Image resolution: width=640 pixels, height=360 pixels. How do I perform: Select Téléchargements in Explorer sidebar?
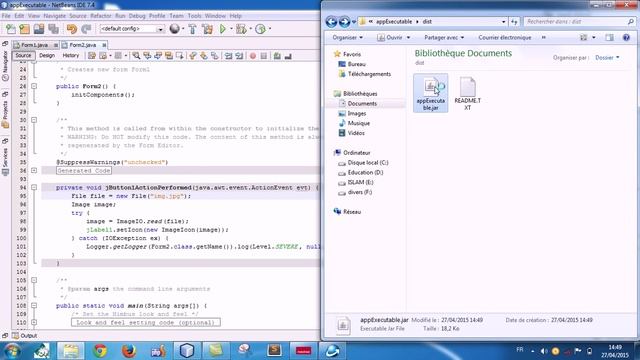coord(369,74)
